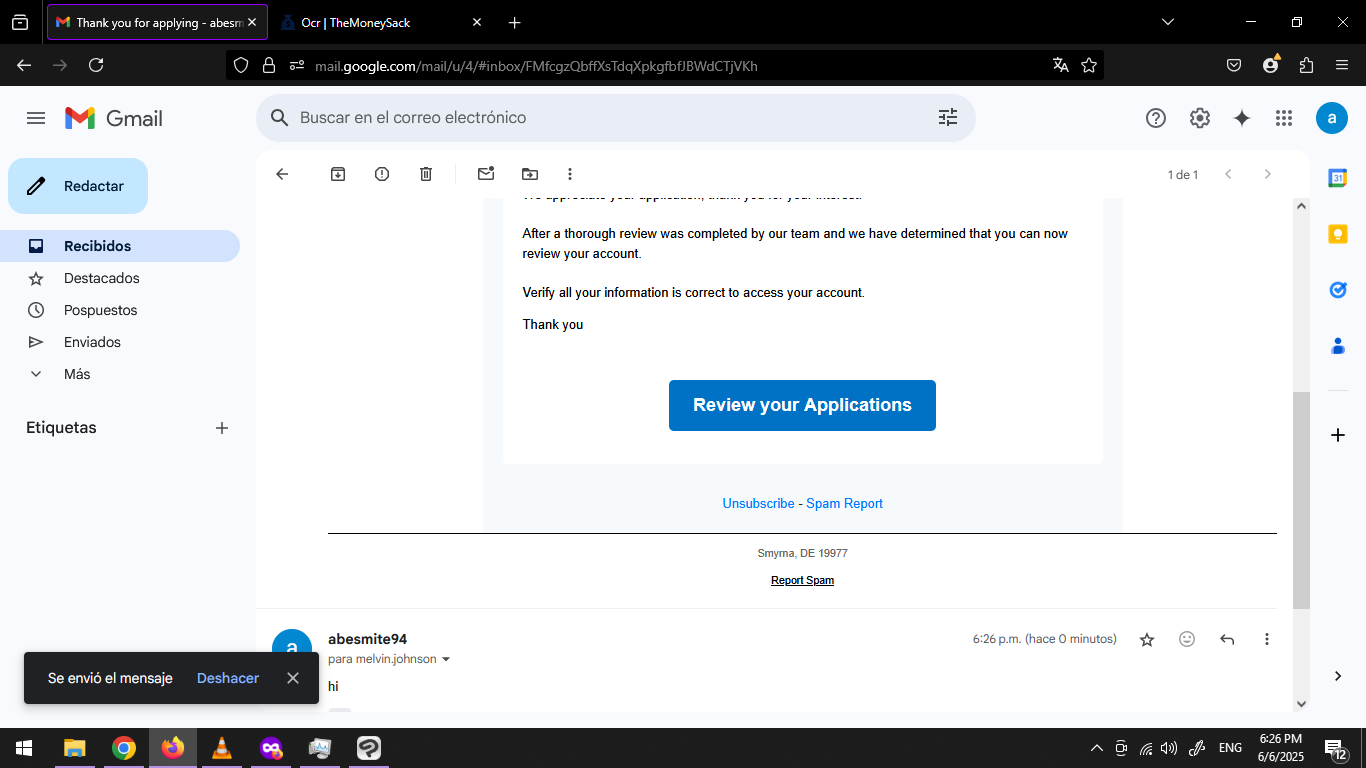Open a new browser tab
The height and width of the screenshot is (768, 1366).
[514, 22]
